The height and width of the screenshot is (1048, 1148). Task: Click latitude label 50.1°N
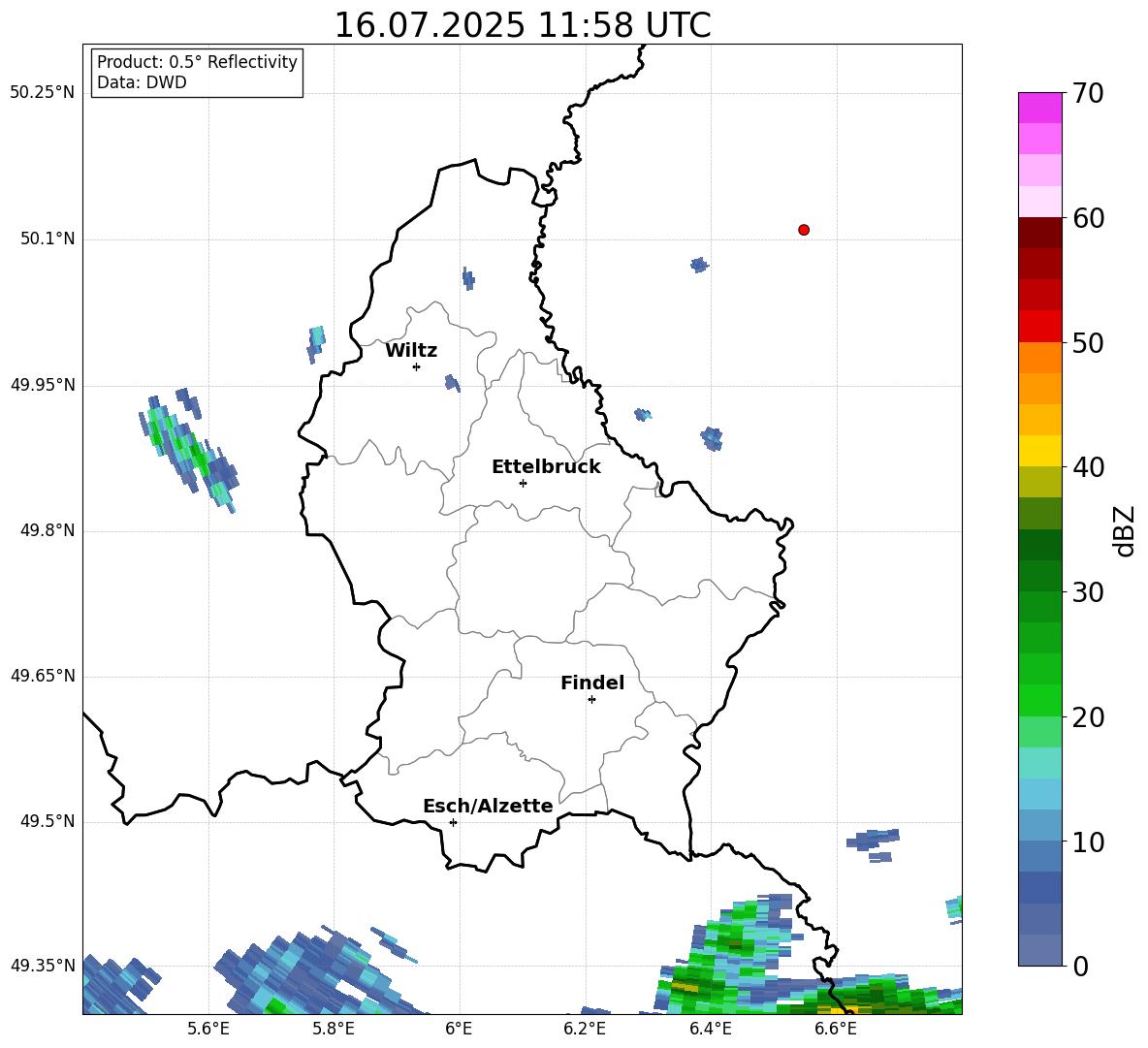(x=48, y=239)
